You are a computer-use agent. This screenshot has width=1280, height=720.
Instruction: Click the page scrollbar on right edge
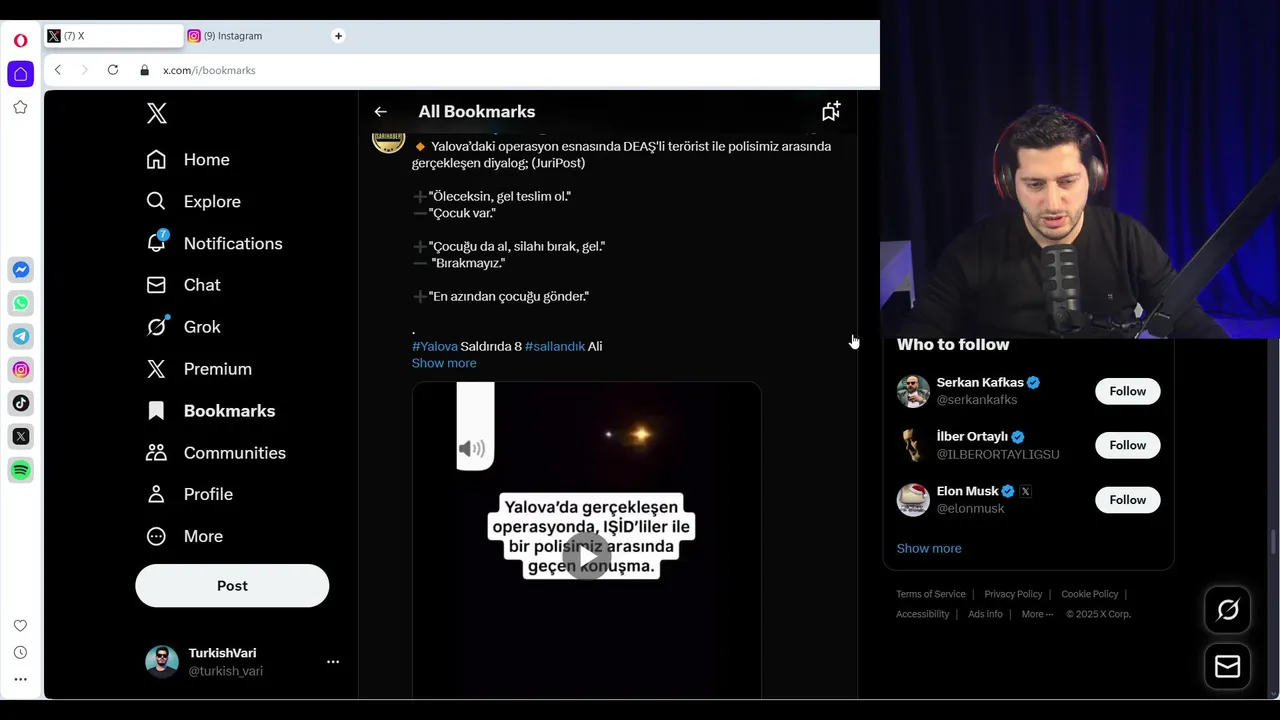tap(1273, 541)
